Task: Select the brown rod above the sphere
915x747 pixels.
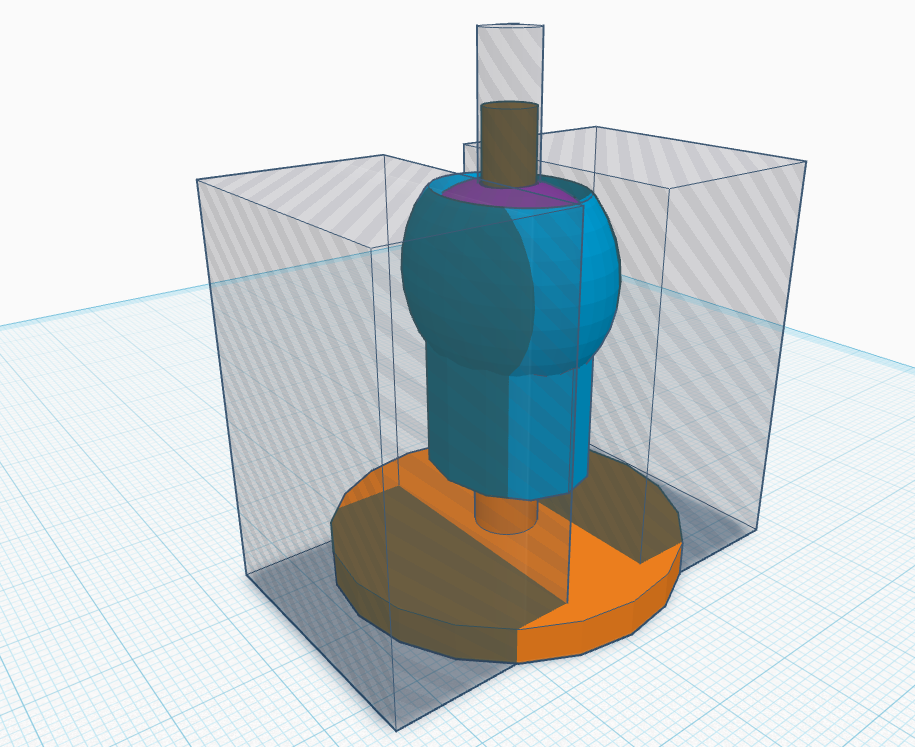Action: [x=509, y=144]
